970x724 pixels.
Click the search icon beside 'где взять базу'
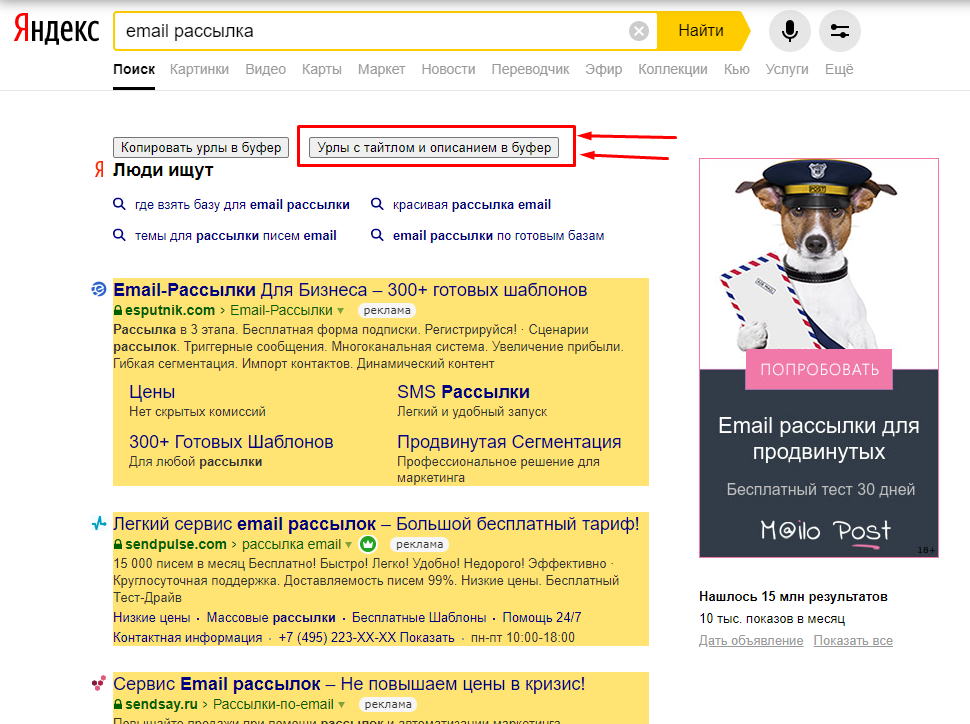[x=119, y=204]
